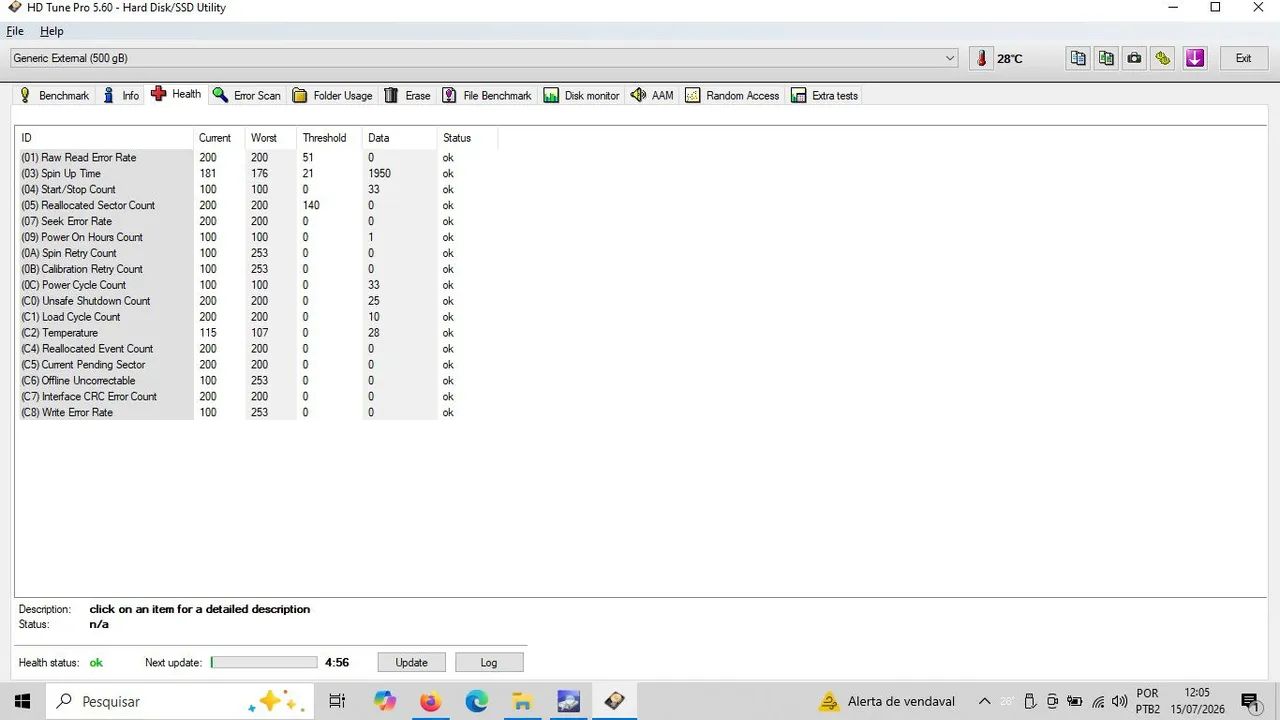Click the Next update progress bar

click(x=264, y=662)
